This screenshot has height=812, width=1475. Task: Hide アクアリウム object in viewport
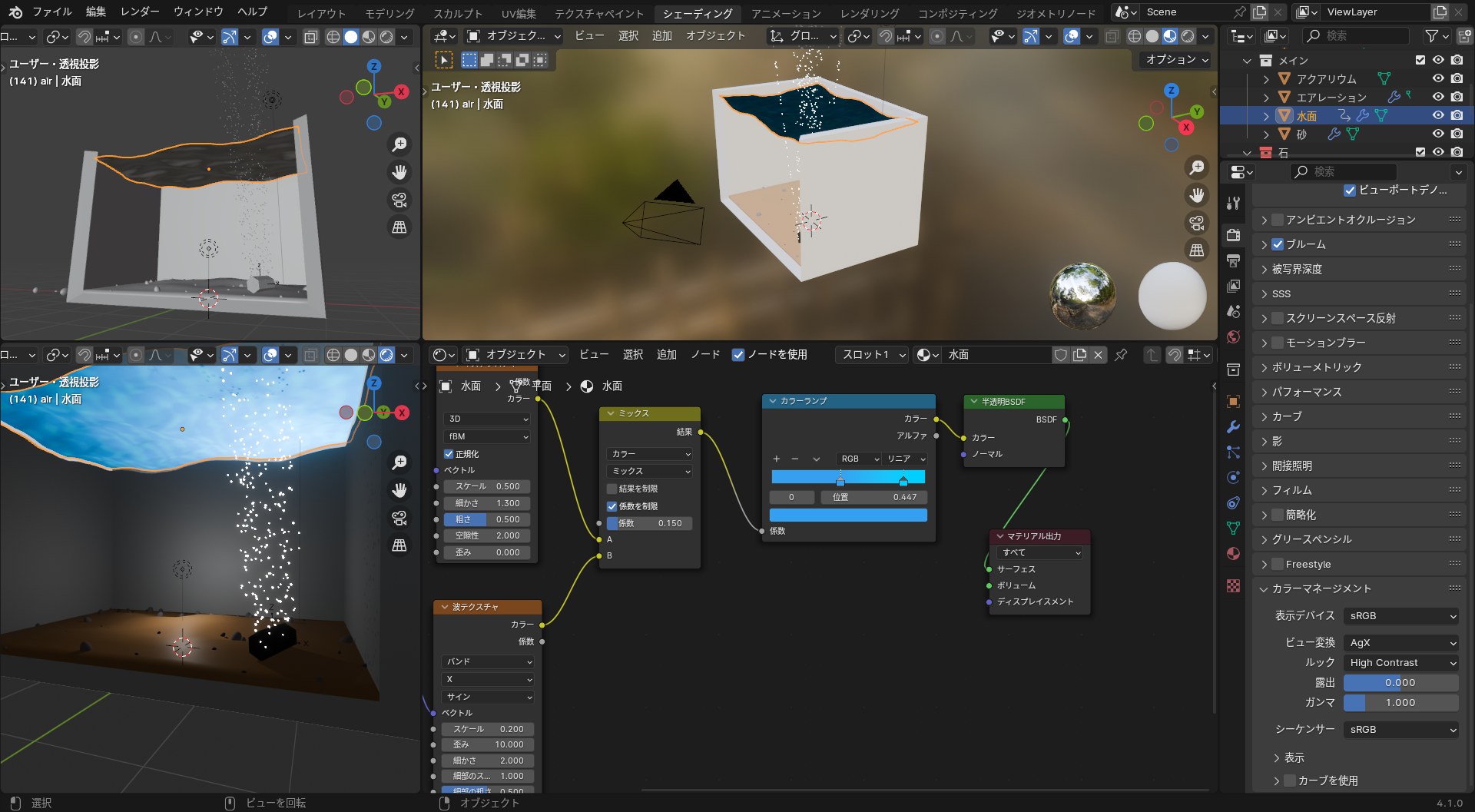(1438, 78)
